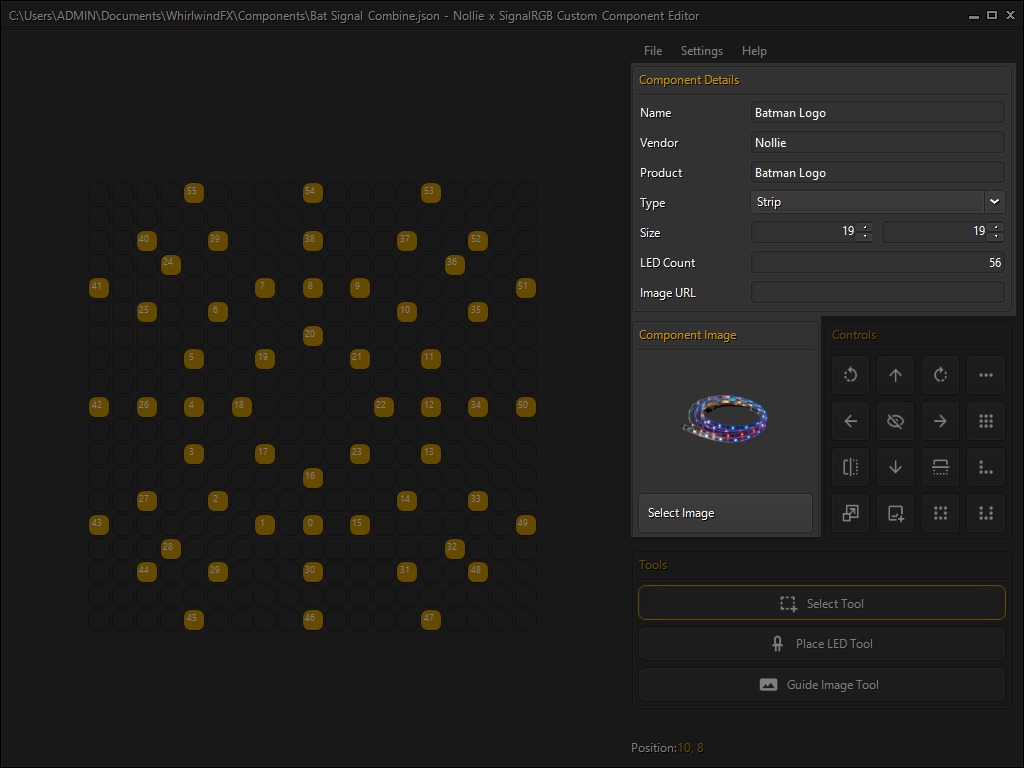Toggle the crossed-out eye visibility control
The width and height of the screenshot is (1024, 768).
pyautogui.click(x=895, y=421)
